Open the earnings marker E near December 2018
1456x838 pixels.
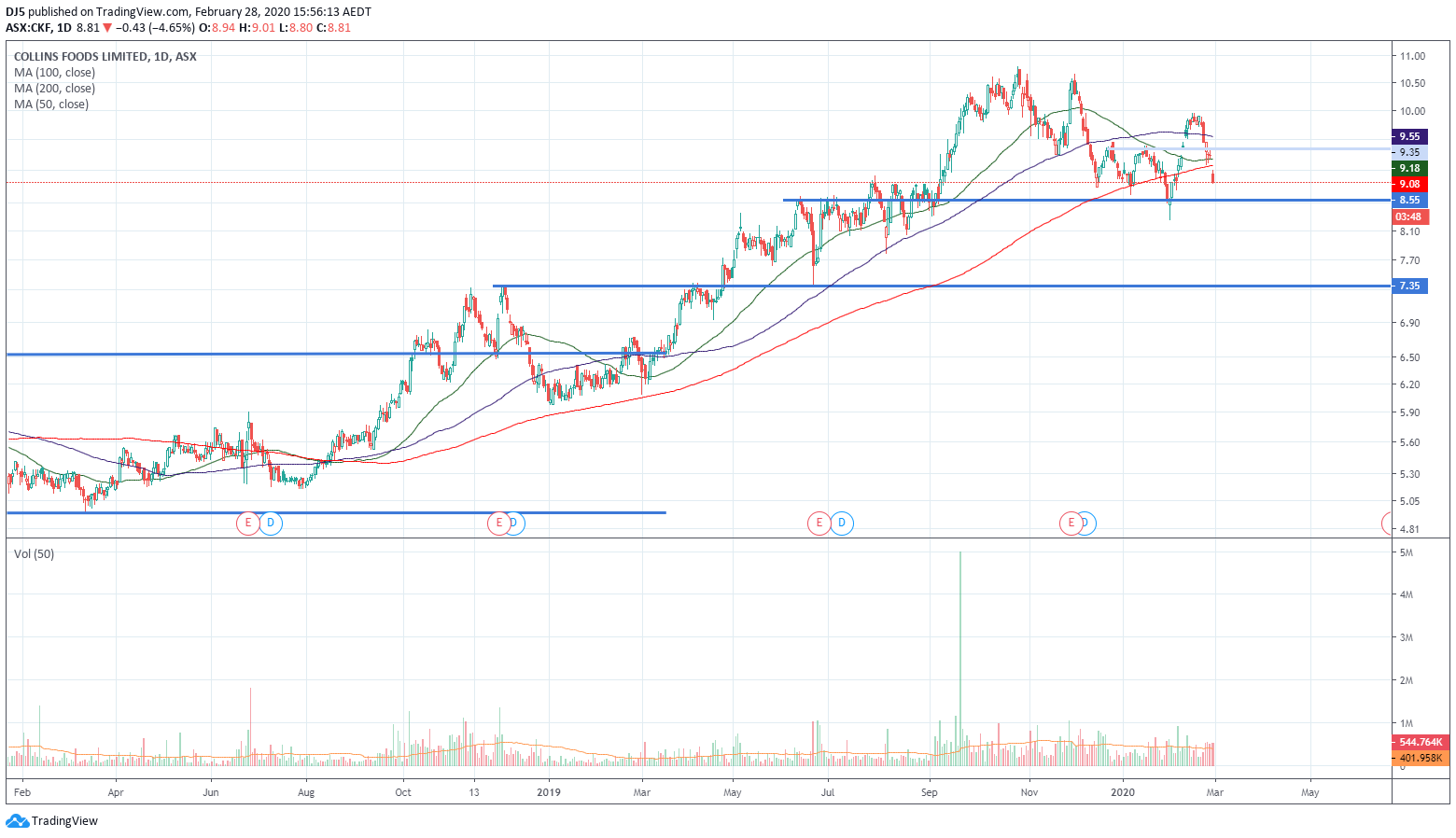pos(499,523)
